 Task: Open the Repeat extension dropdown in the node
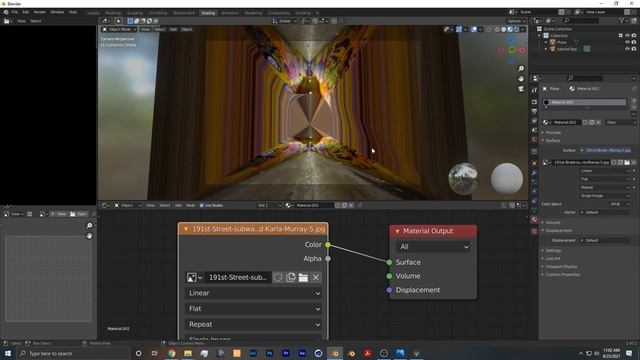coord(253,324)
